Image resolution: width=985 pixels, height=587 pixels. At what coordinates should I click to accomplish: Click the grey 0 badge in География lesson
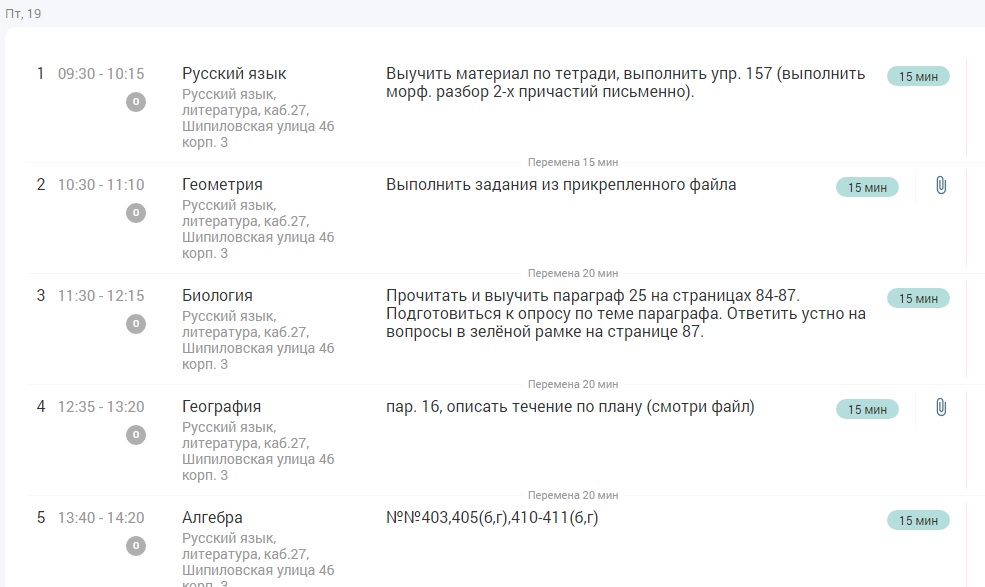pyautogui.click(x=136, y=435)
